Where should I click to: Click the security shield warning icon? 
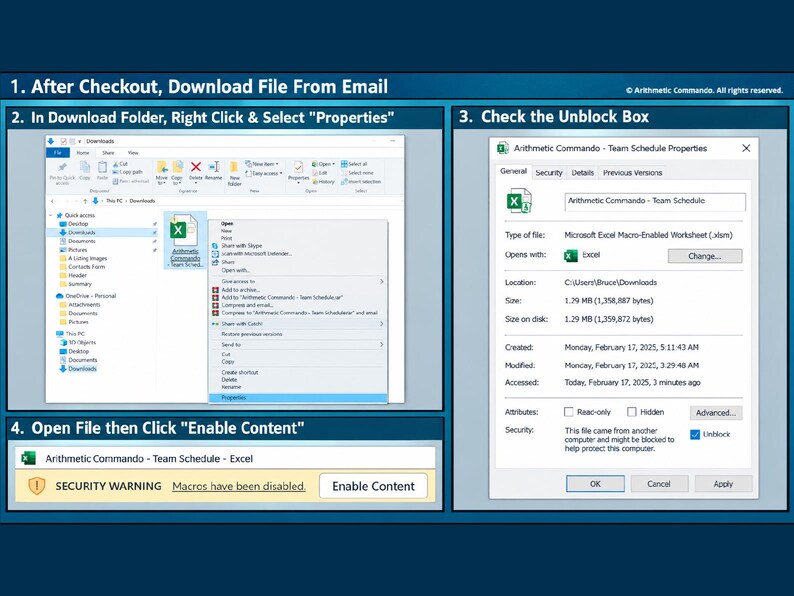[x=36, y=486]
